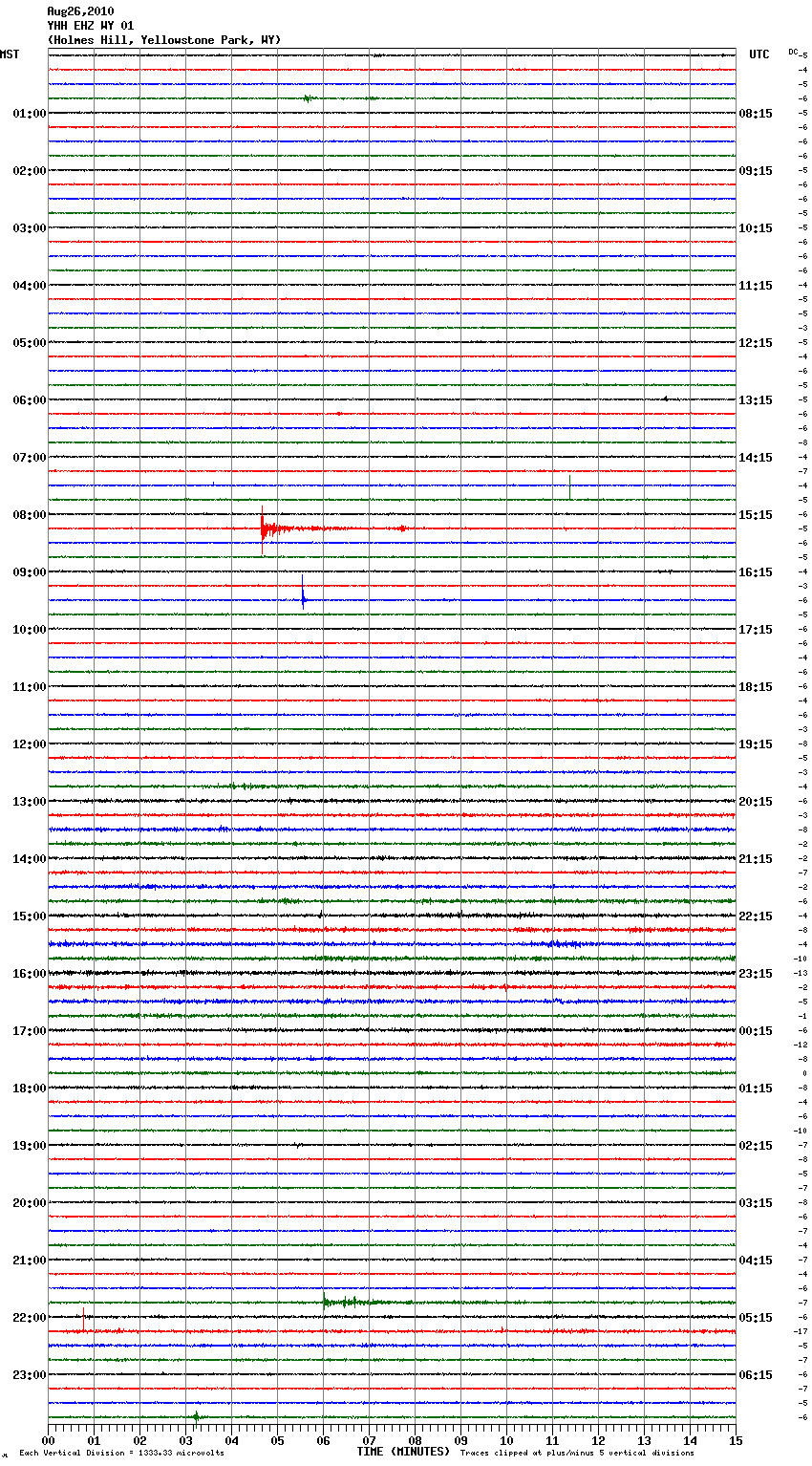Click the DC column header
The height and width of the screenshot is (1466, 812).
coord(793,52)
